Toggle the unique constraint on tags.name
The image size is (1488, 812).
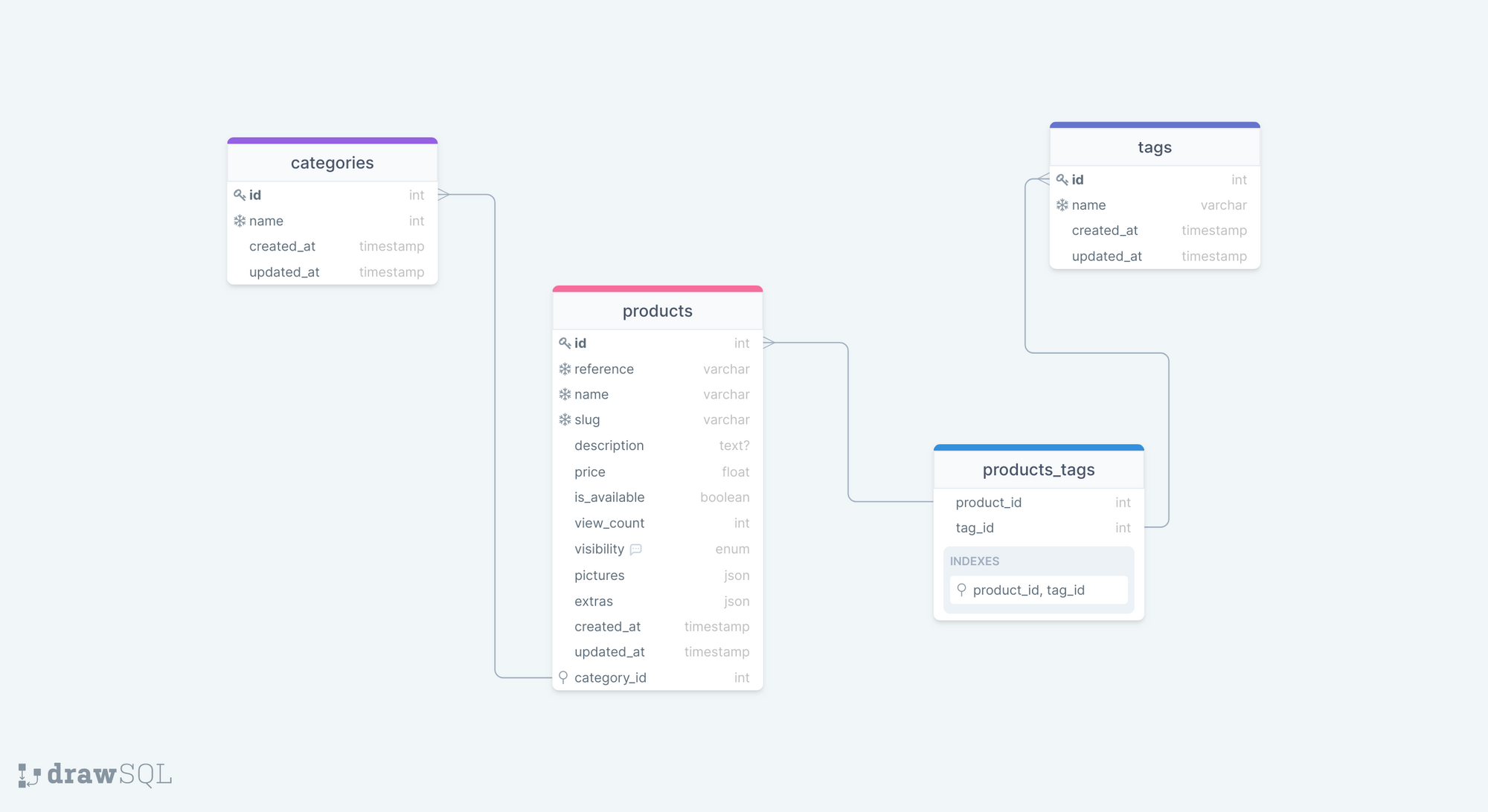(x=1064, y=204)
